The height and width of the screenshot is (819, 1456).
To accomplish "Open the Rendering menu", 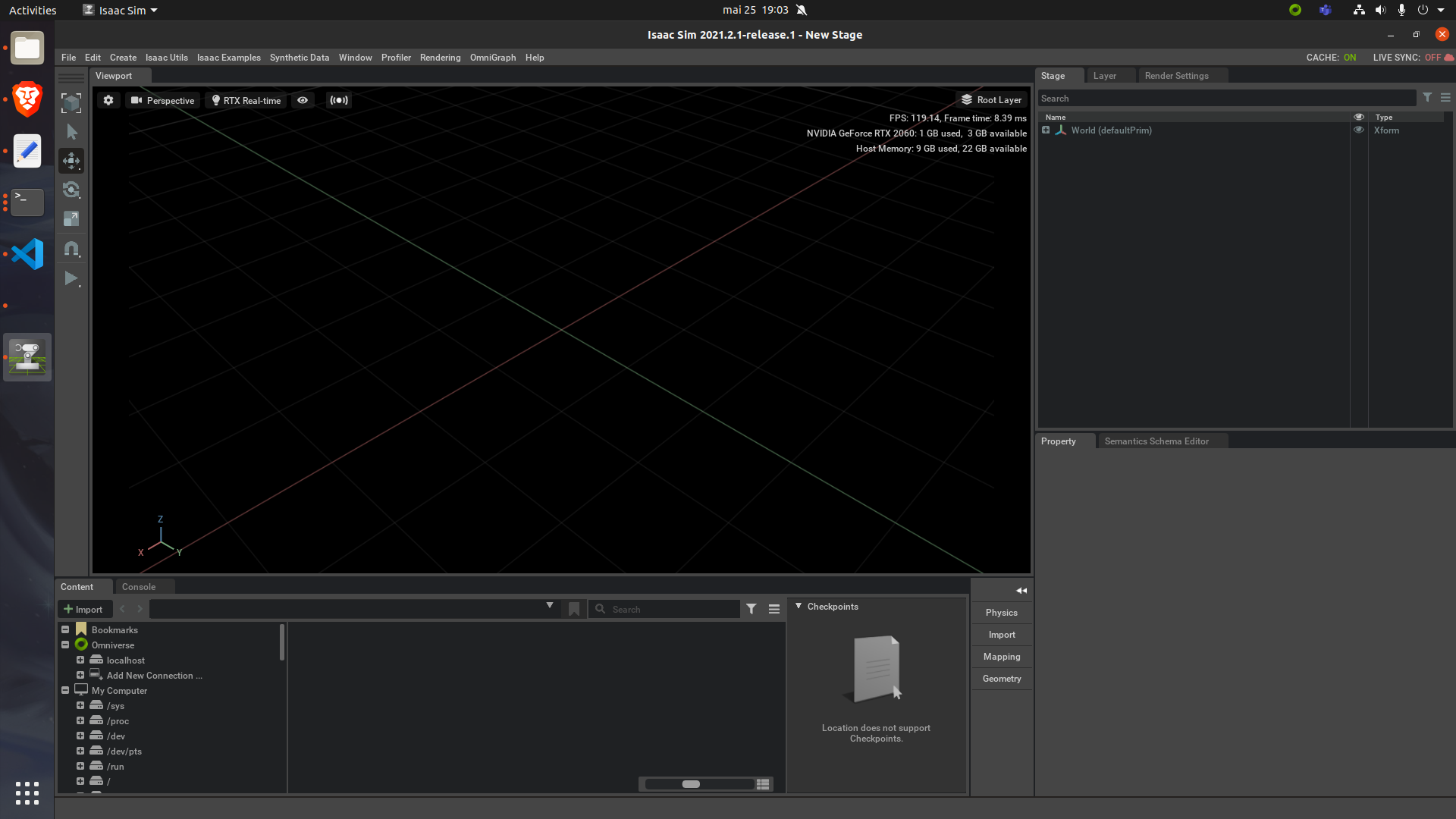I will tap(441, 58).
